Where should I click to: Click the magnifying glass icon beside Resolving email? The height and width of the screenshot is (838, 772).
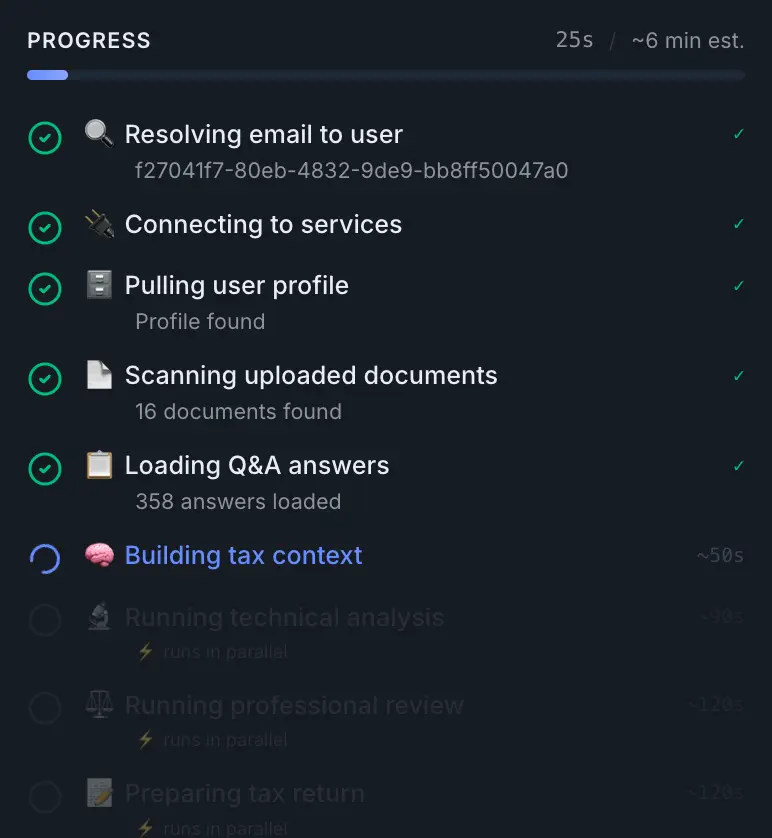[x=99, y=134]
